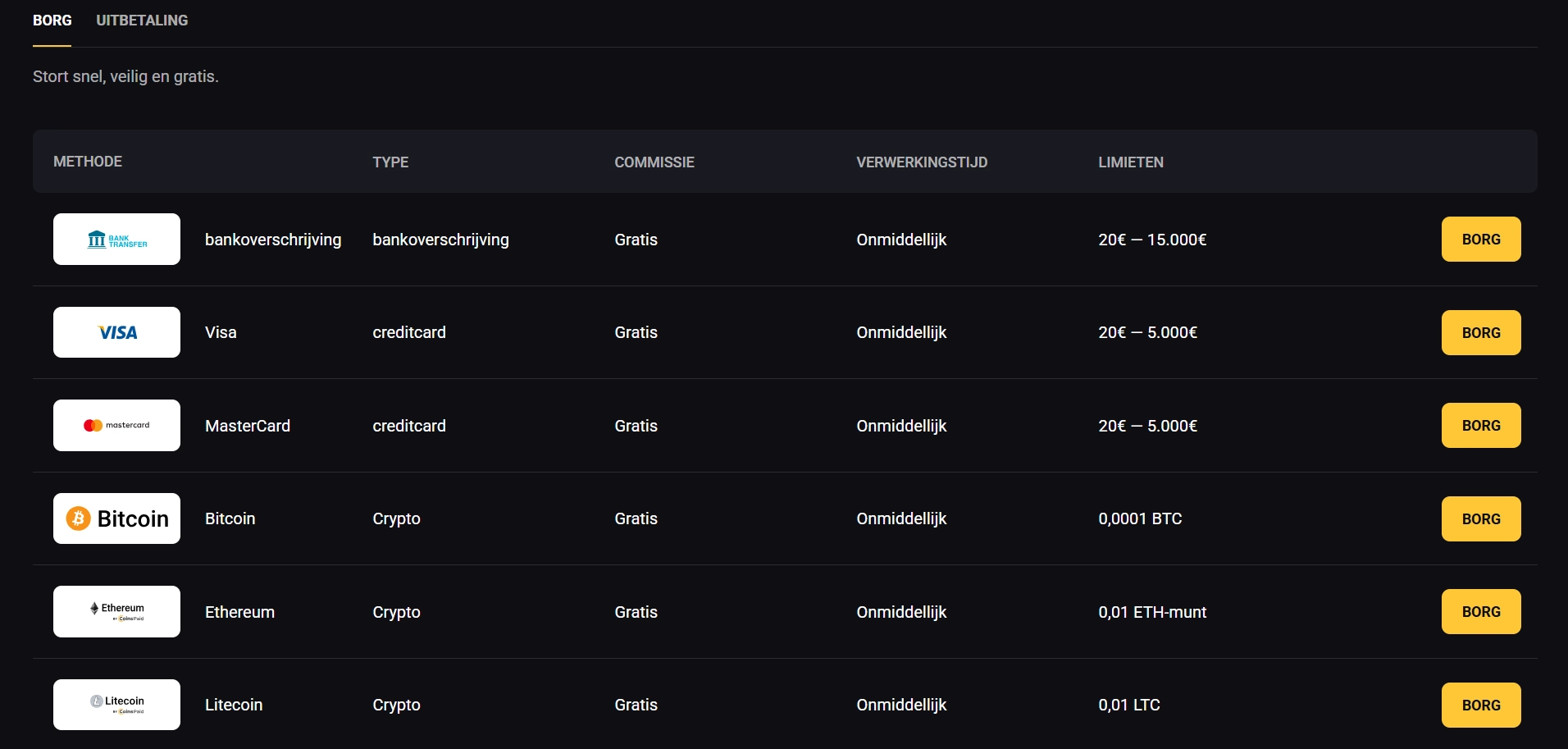Click the Ethereum logo icon

(116, 612)
